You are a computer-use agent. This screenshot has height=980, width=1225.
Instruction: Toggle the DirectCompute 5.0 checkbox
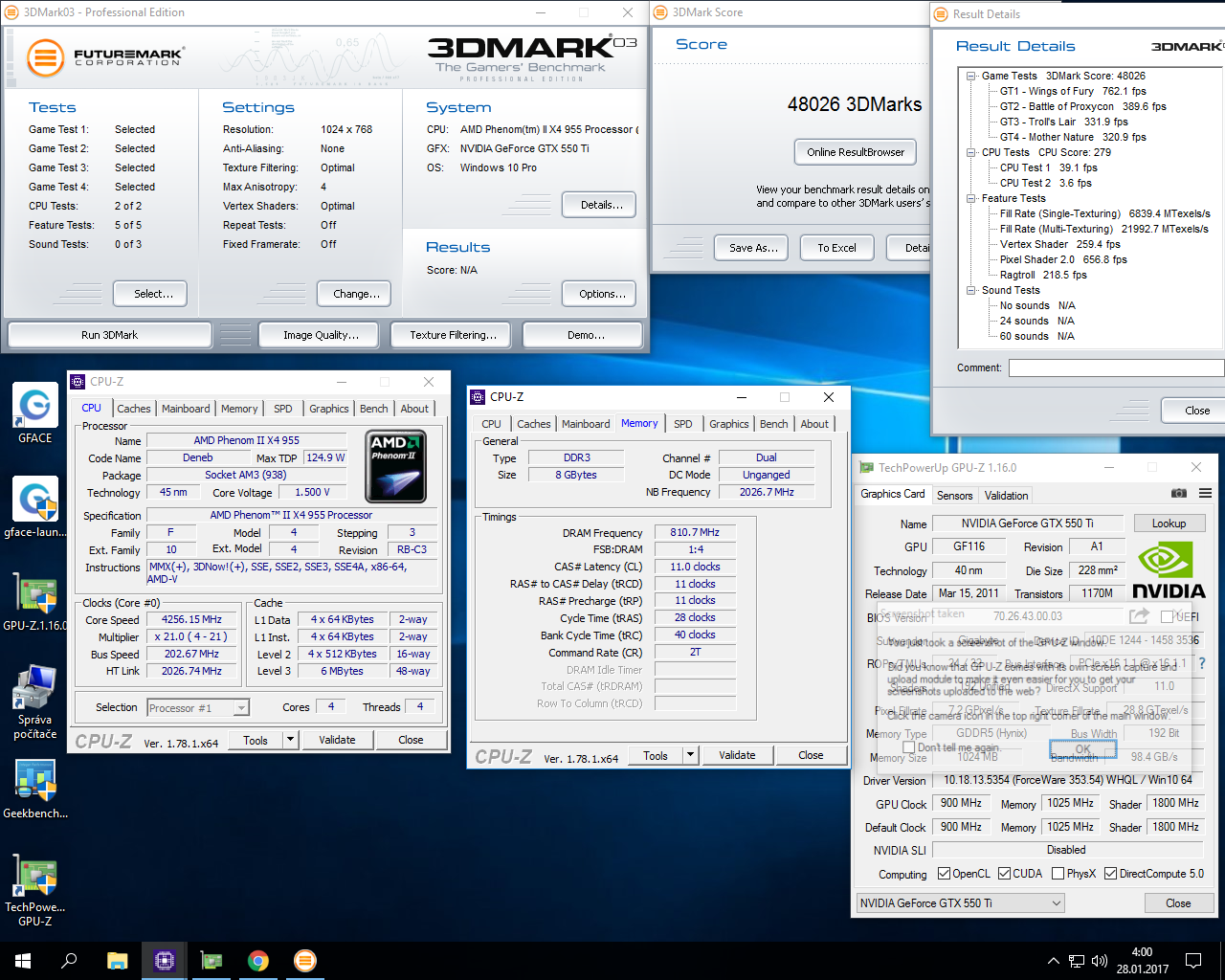1110,873
